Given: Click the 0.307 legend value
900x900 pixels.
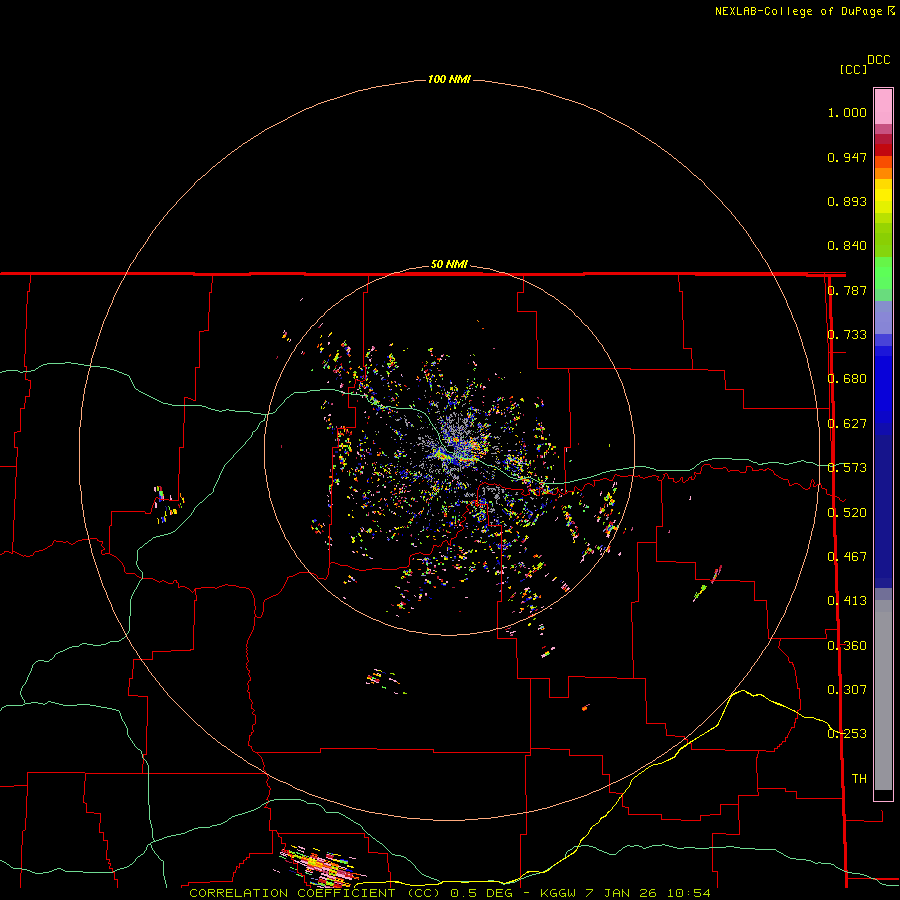Looking at the screenshot, I should (x=847, y=690).
